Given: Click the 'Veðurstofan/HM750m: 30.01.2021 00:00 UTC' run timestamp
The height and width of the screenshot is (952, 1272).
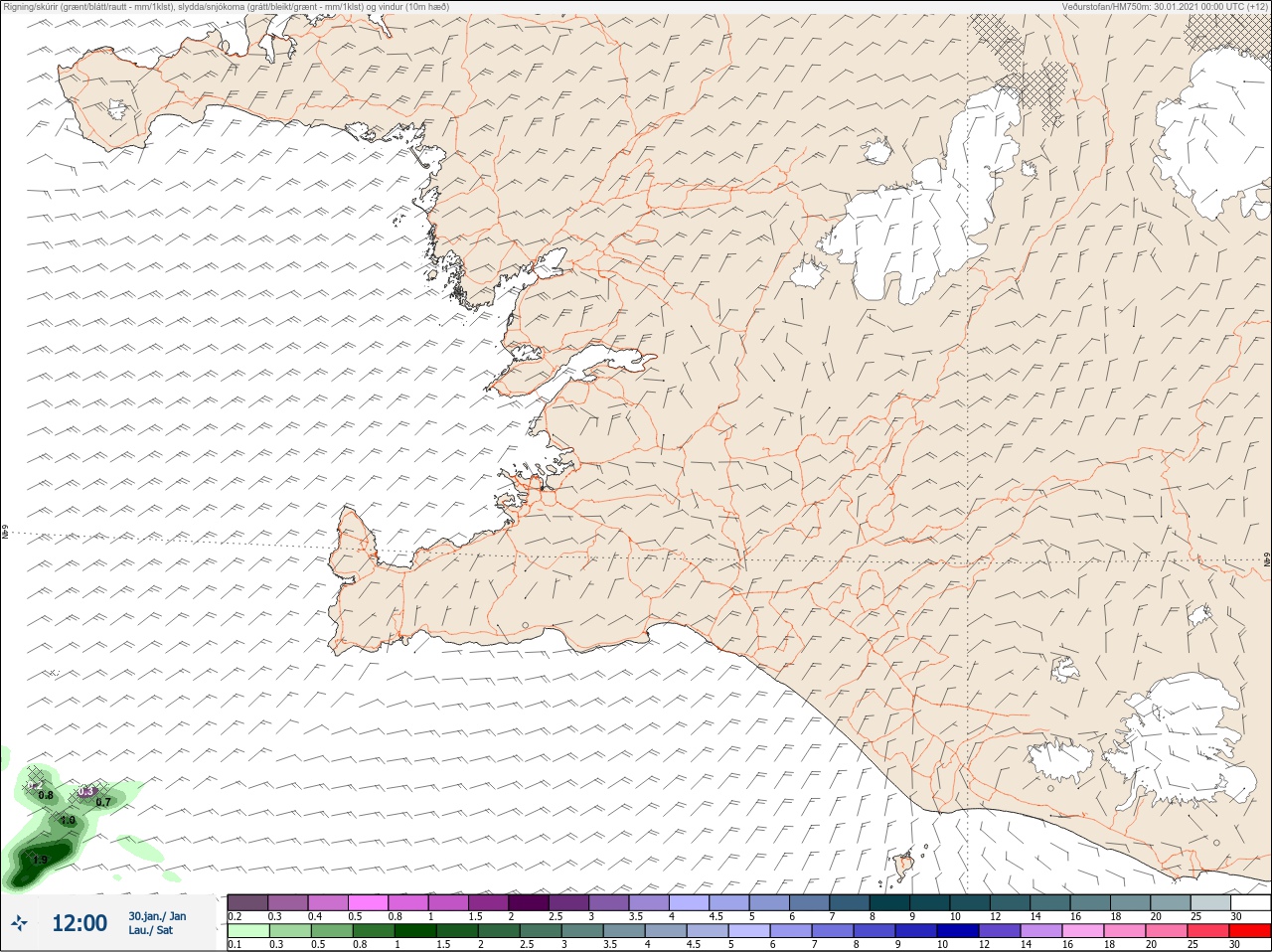Looking at the screenshot, I should [1165, 6].
